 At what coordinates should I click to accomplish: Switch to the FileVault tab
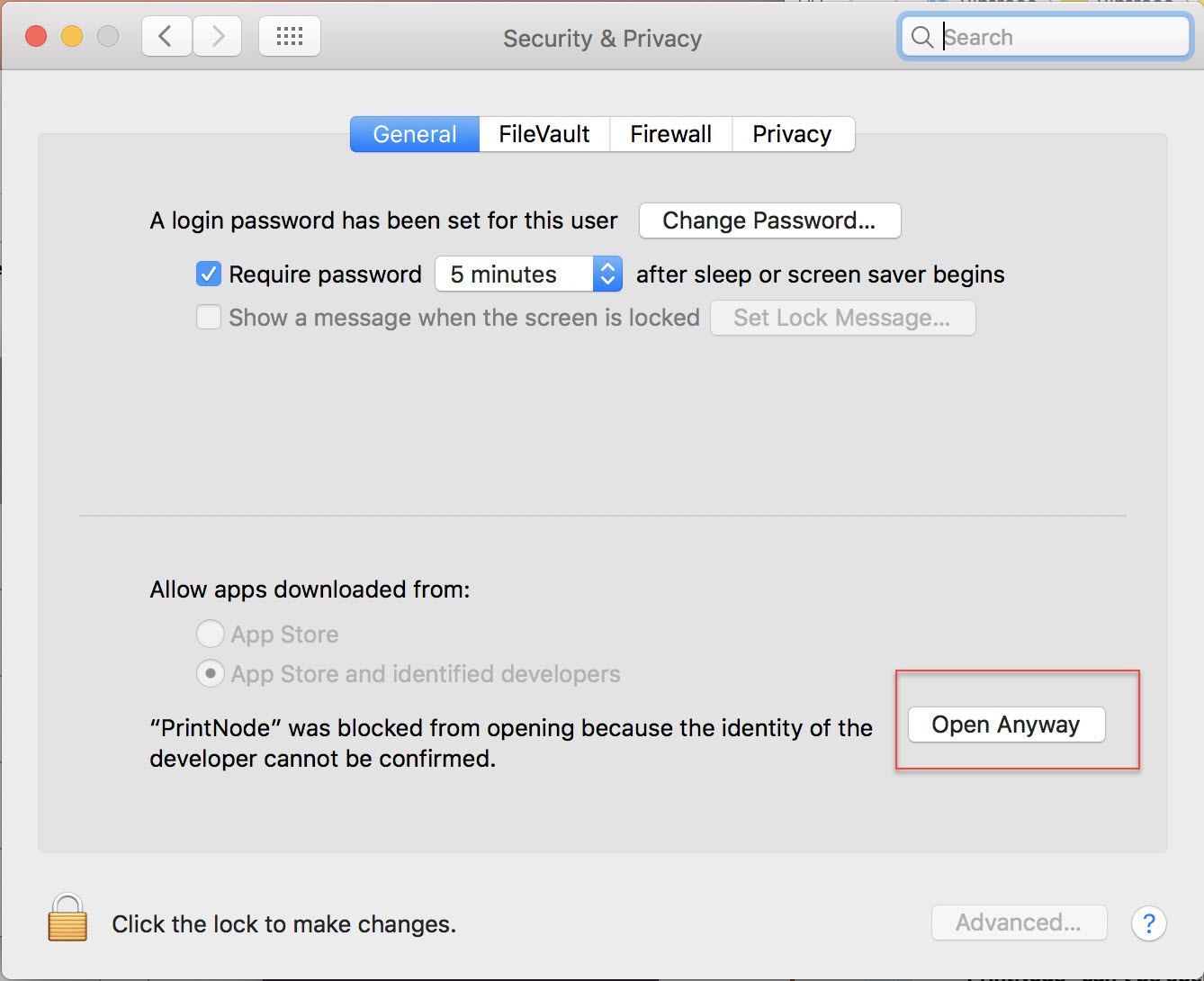[544, 134]
